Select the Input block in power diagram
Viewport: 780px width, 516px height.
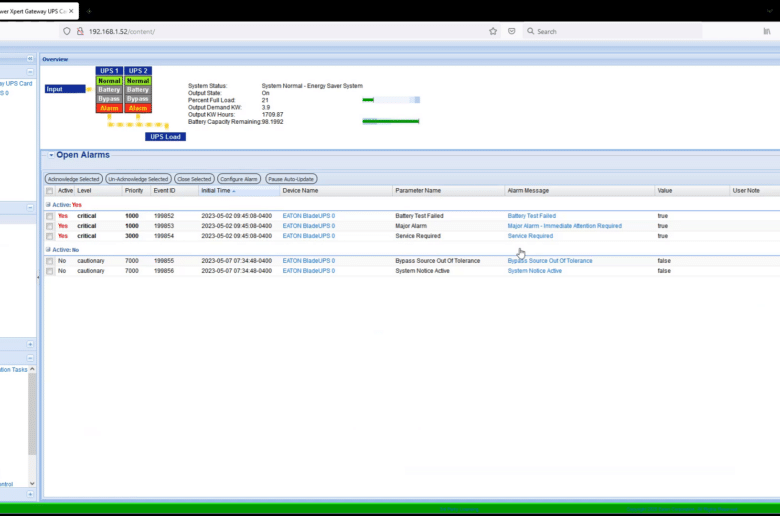[x=65, y=89]
